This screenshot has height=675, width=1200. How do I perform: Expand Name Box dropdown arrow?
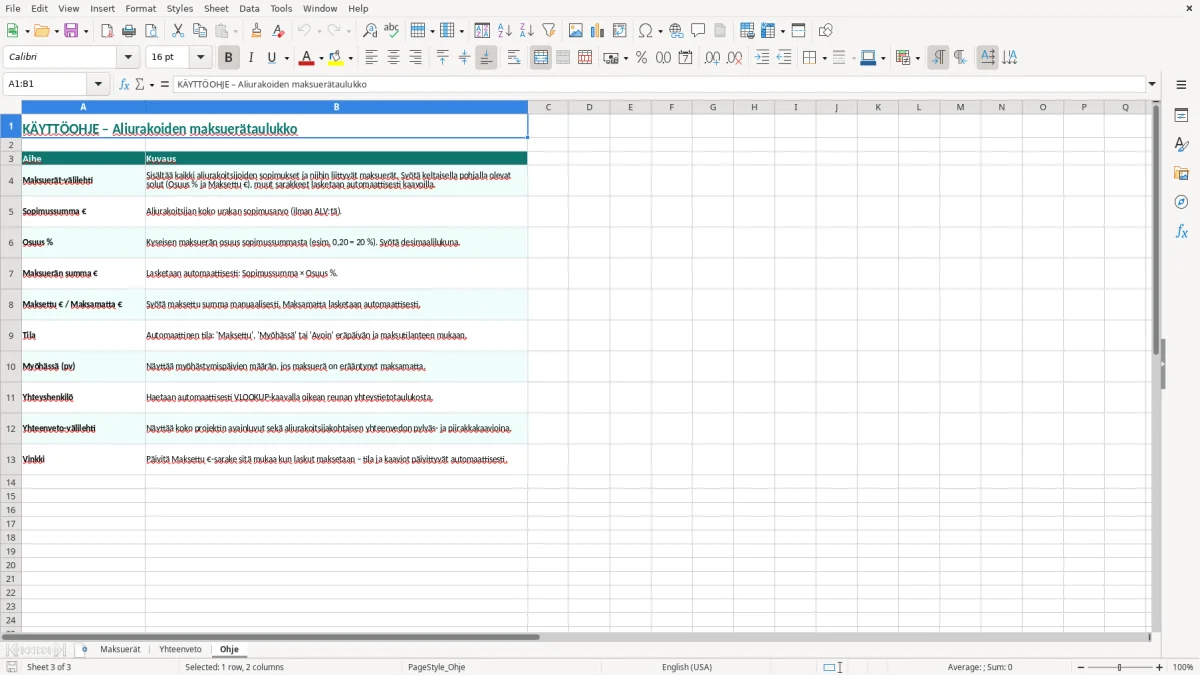pos(98,84)
